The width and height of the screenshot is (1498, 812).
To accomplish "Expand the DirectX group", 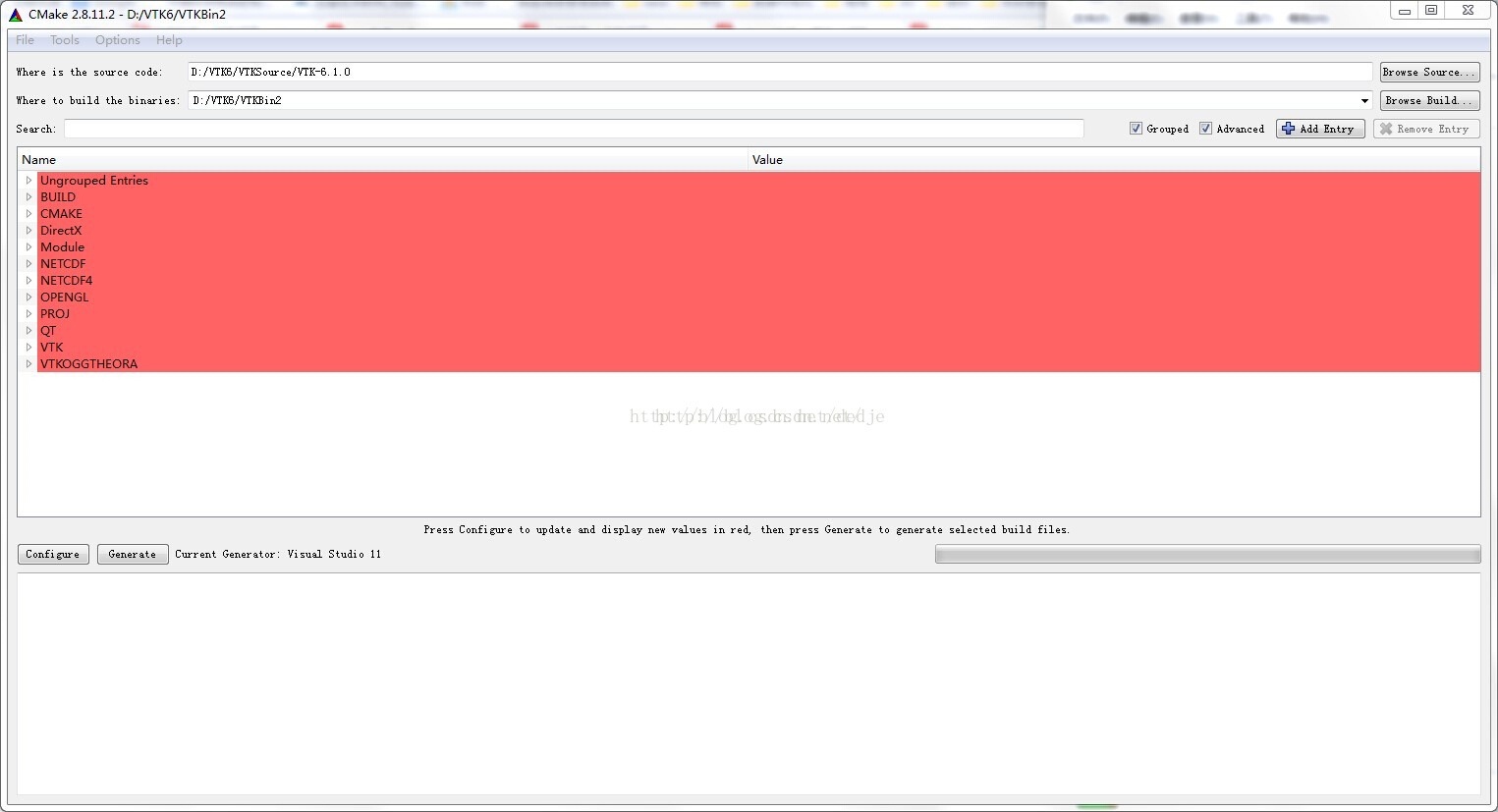I will click(28, 231).
